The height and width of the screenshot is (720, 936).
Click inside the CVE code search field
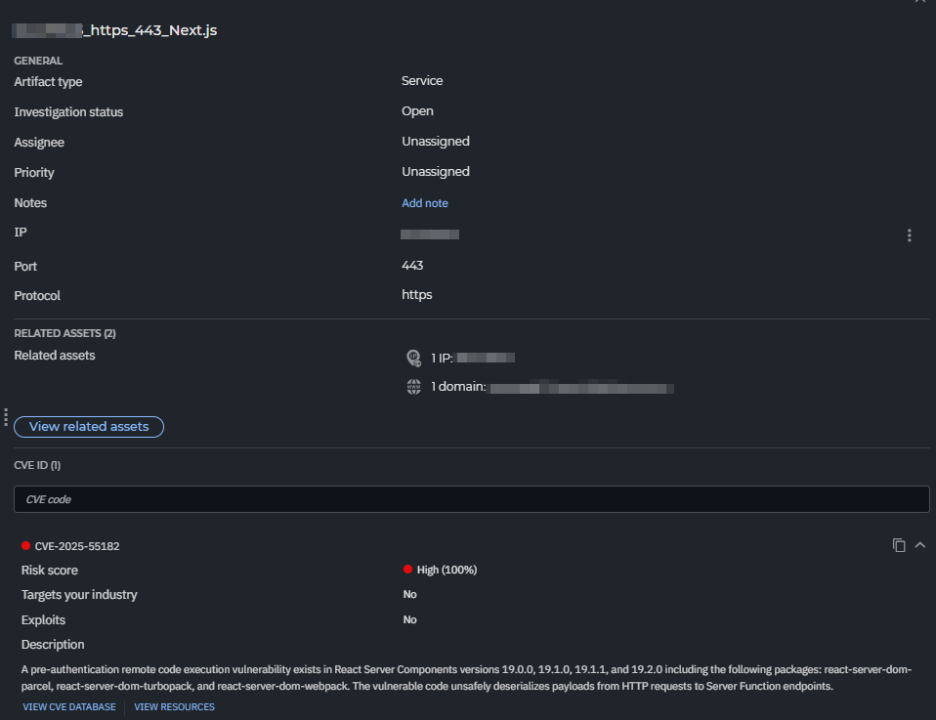click(470, 499)
